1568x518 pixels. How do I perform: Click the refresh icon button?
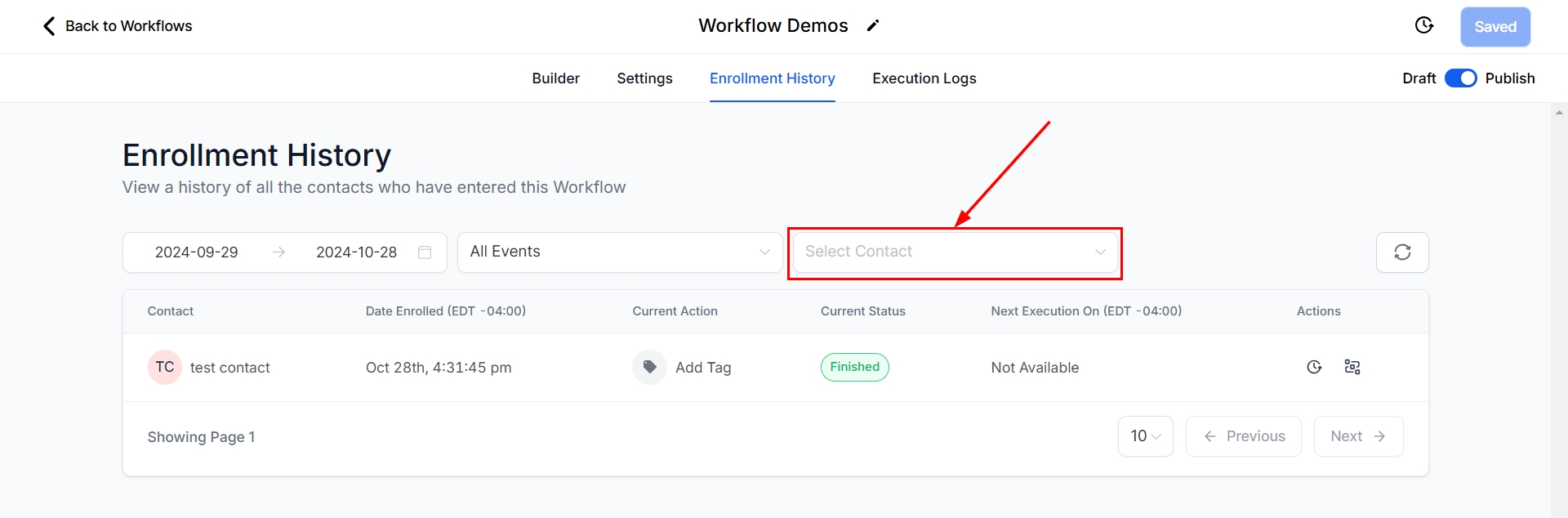[1401, 252]
